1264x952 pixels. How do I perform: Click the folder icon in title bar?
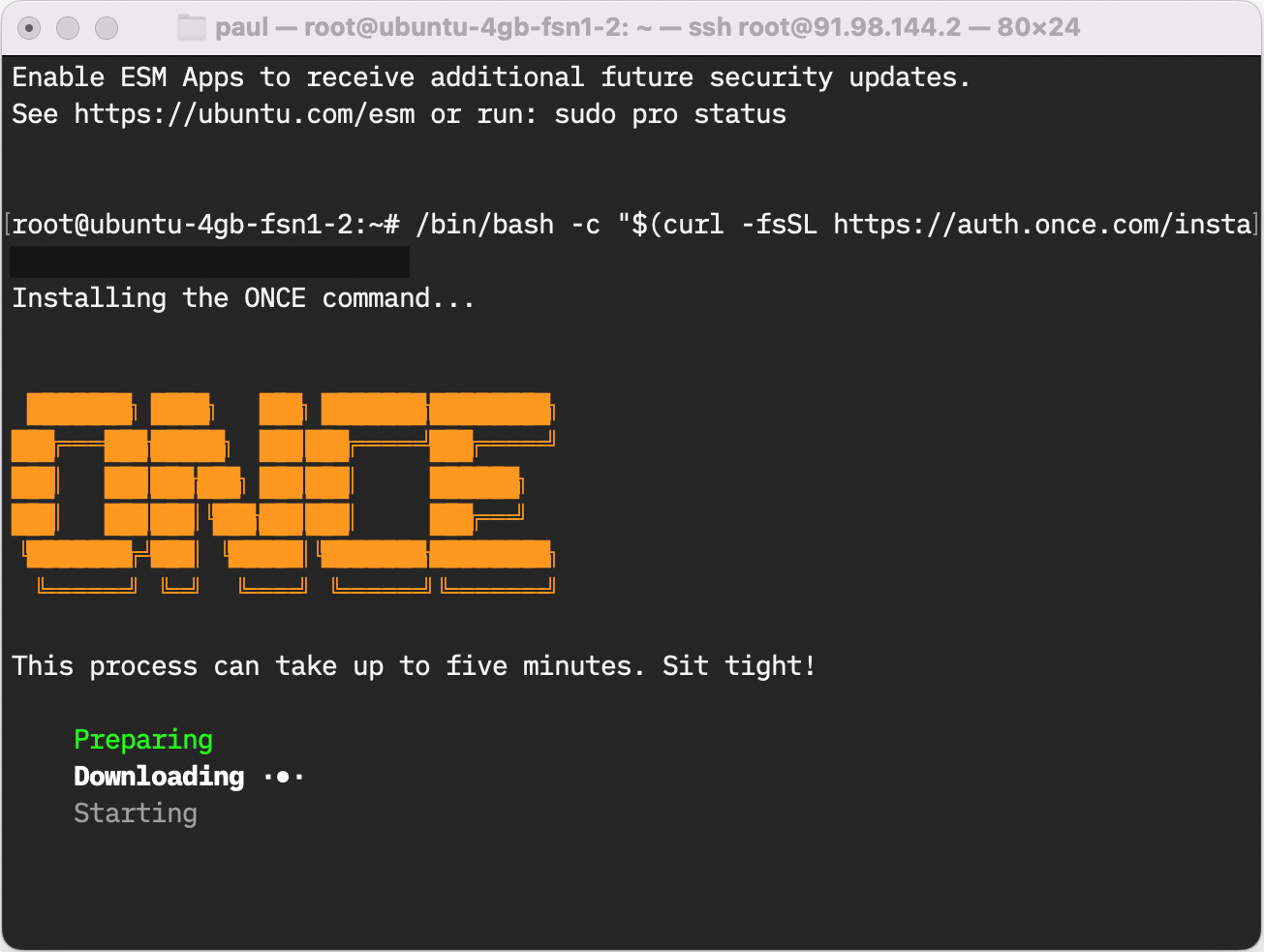click(x=192, y=27)
